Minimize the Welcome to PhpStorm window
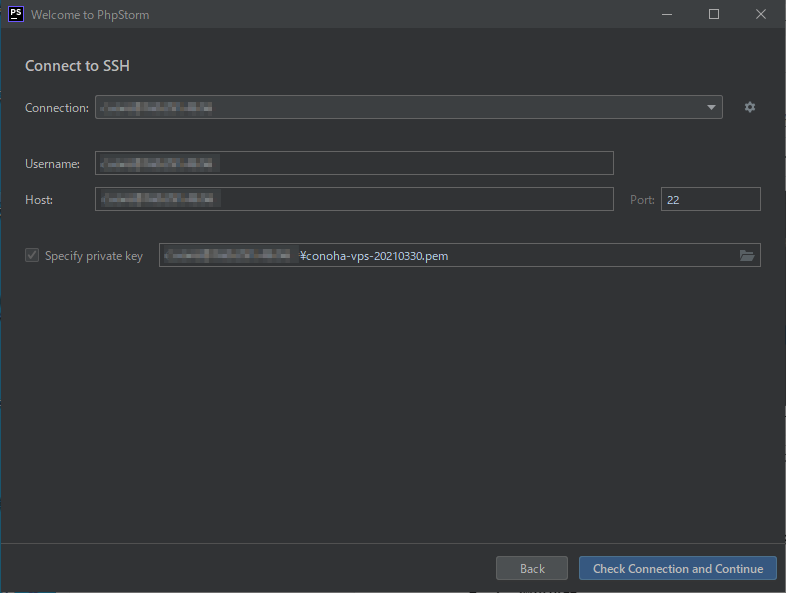 [x=668, y=14]
